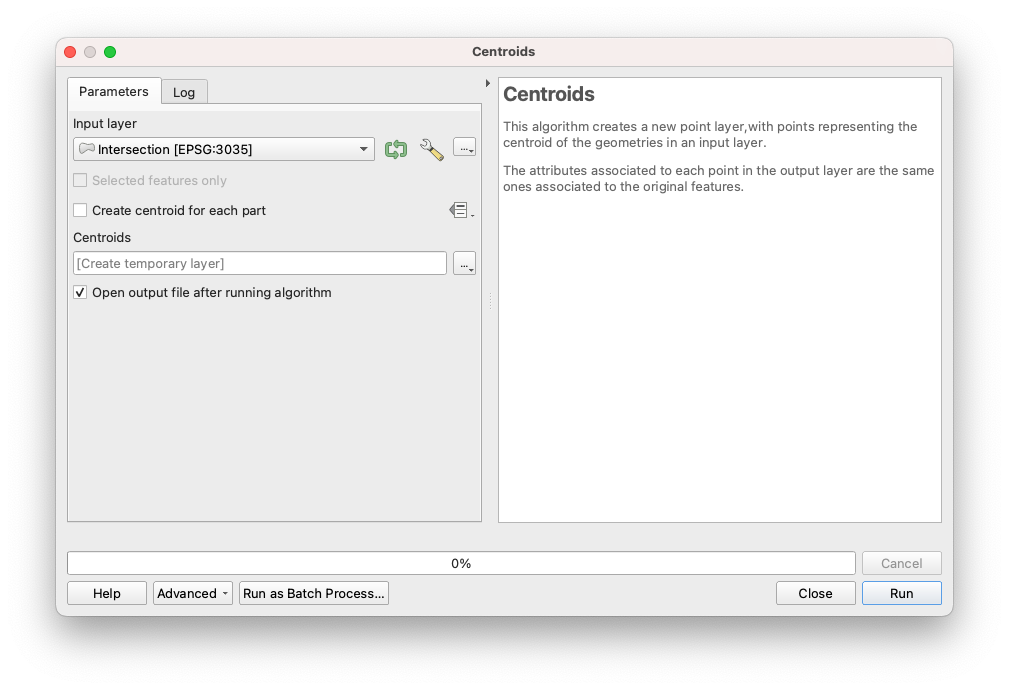
Task: Open advanced options via the wrench icon
Action: point(431,149)
